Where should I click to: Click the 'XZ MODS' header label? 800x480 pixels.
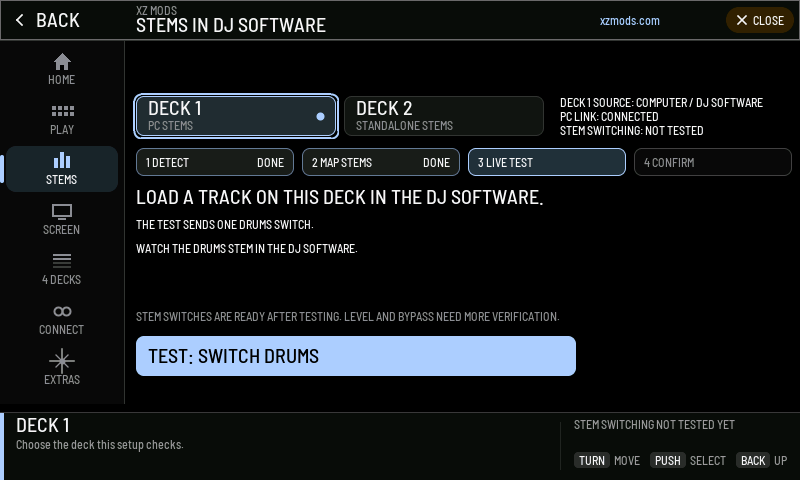point(157,10)
